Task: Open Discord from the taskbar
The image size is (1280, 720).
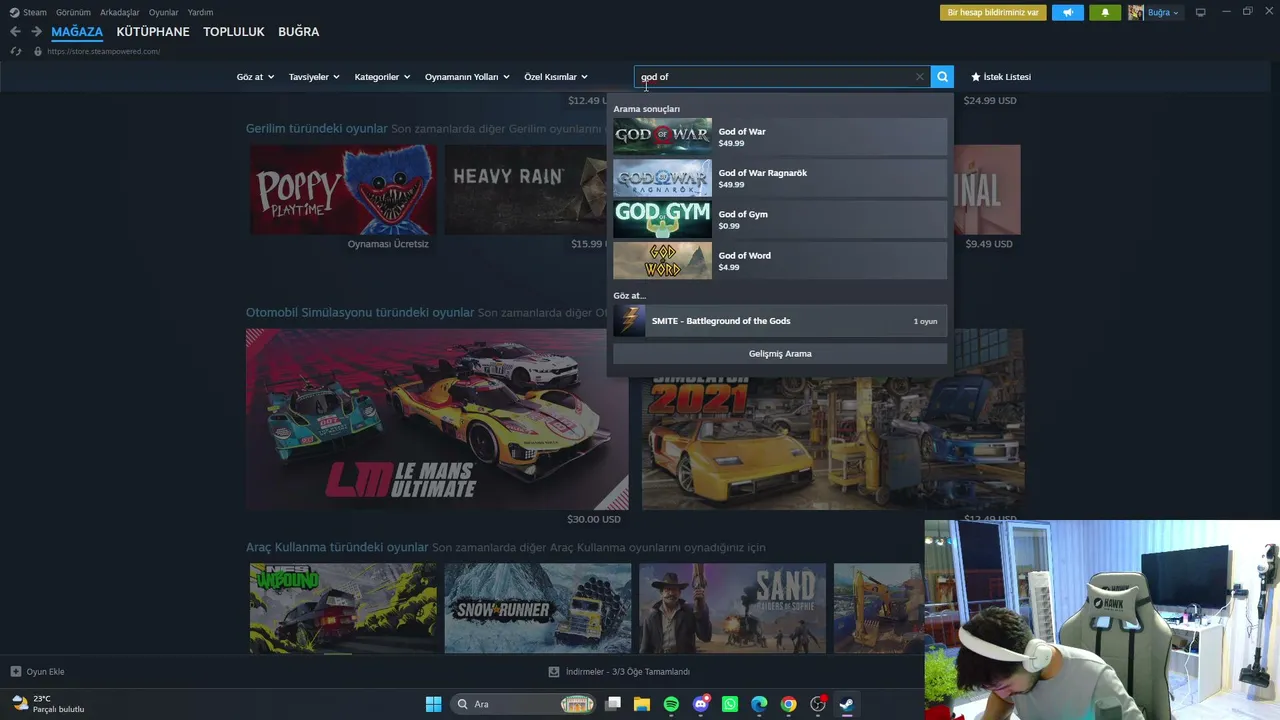Action: (x=701, y=704)
